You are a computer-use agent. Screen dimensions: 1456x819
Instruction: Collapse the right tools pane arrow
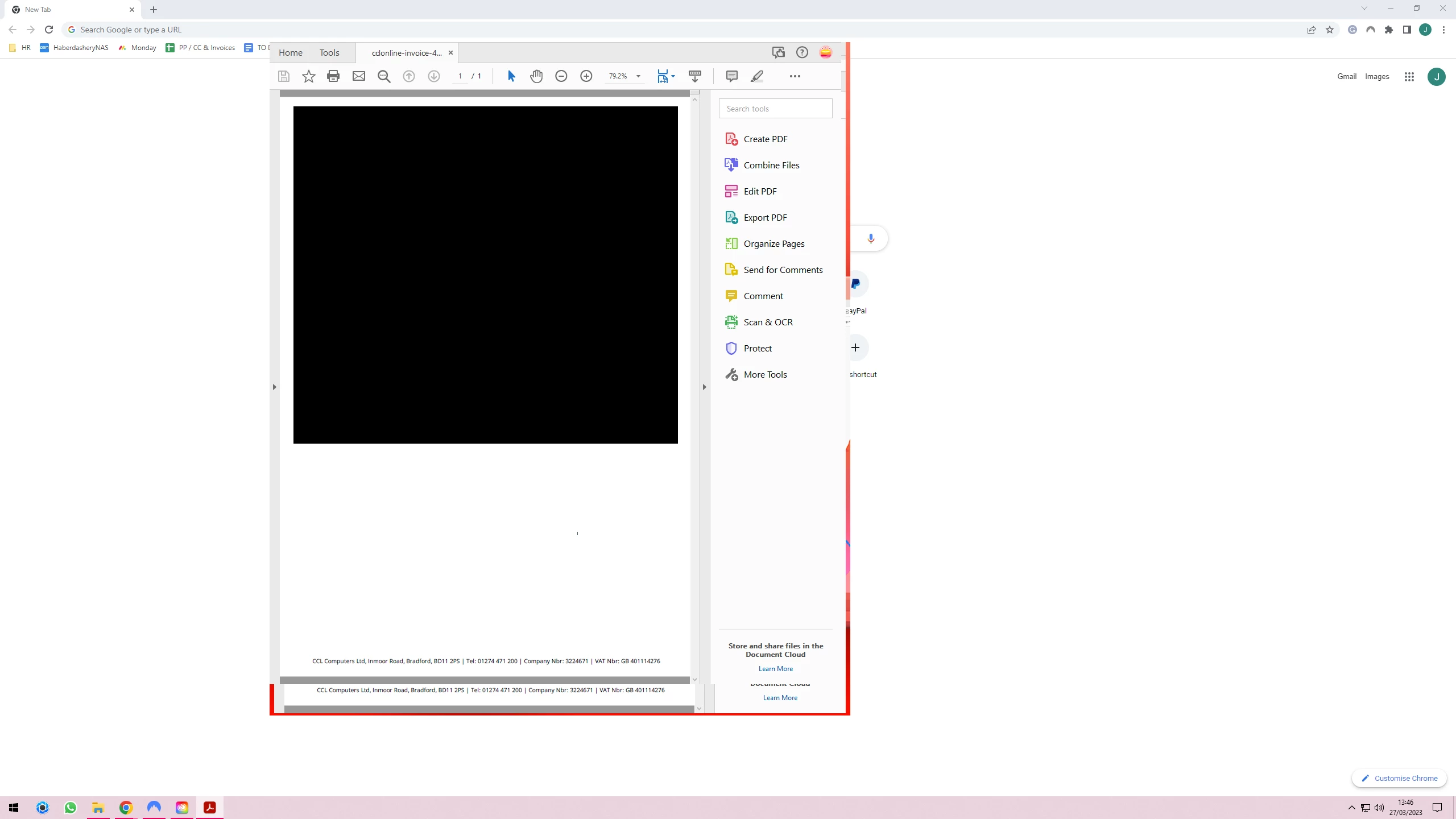tap(704, 387)
